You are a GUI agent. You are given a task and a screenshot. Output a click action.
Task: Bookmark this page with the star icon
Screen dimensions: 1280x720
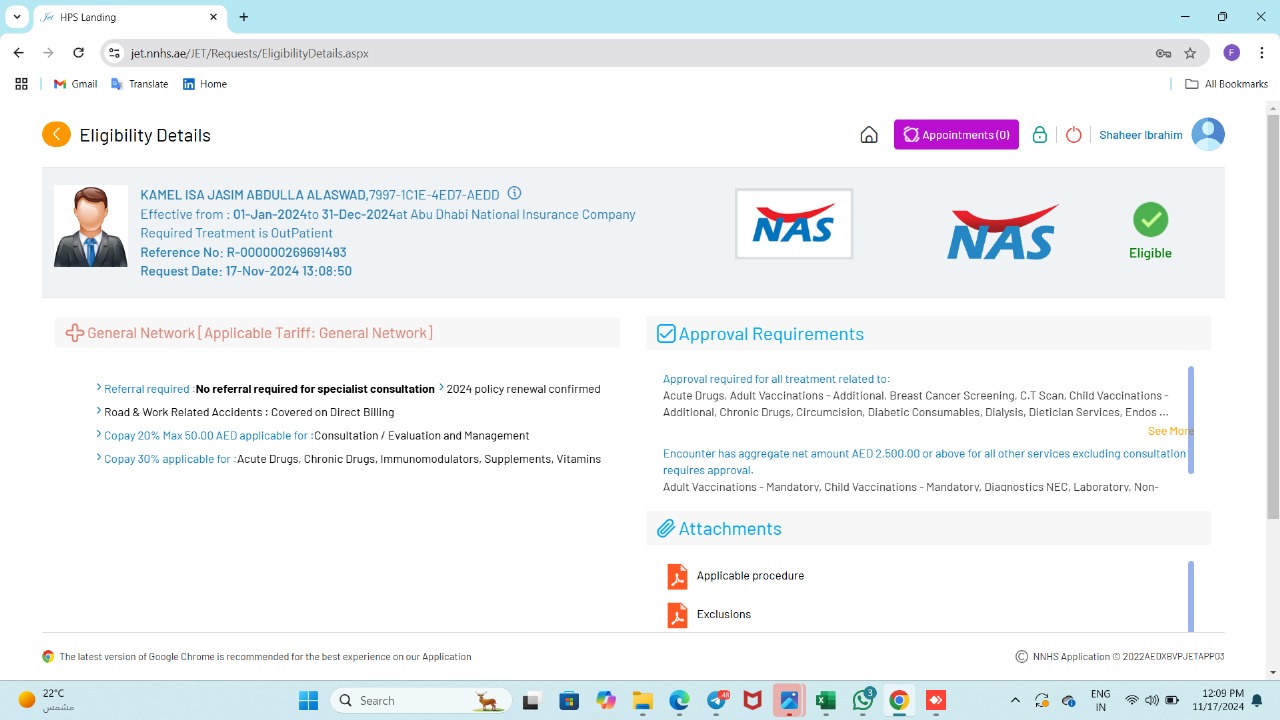(x=1190, y=53)
